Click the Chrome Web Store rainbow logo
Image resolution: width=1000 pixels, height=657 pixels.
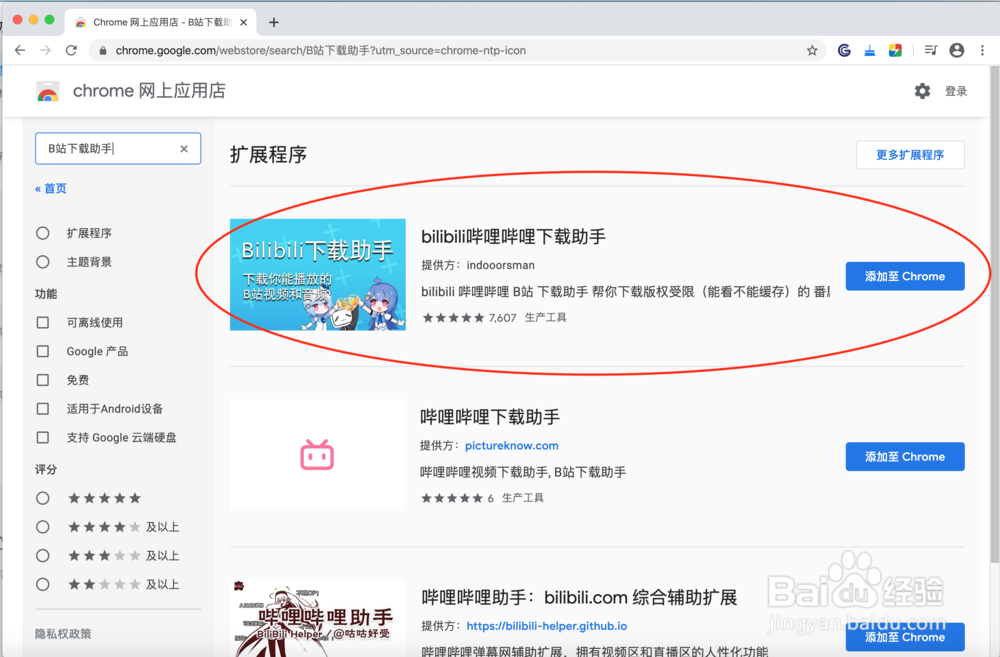pos(48,92)
